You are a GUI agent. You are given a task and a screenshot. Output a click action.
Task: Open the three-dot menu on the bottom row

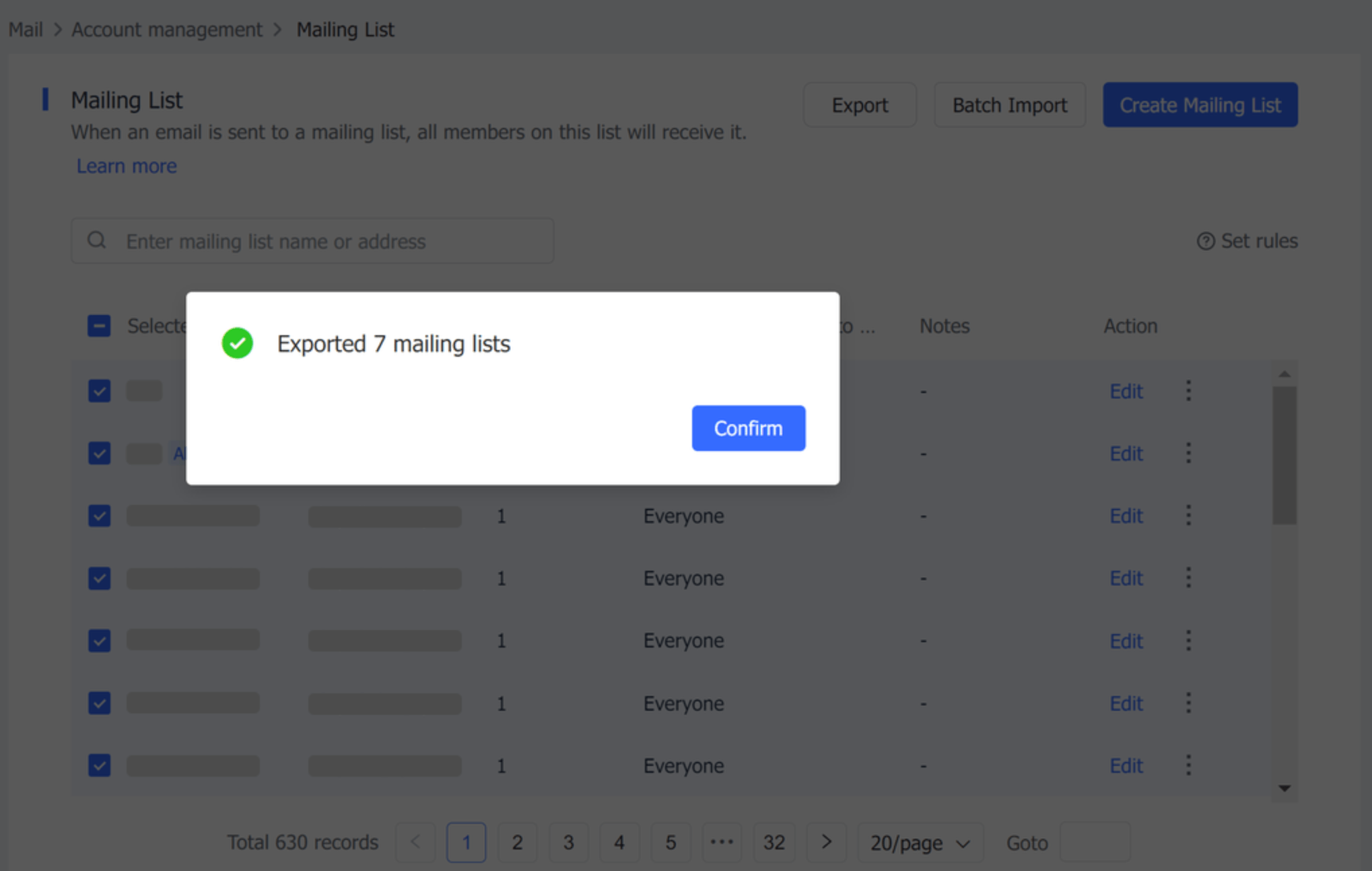[1188, 765]
